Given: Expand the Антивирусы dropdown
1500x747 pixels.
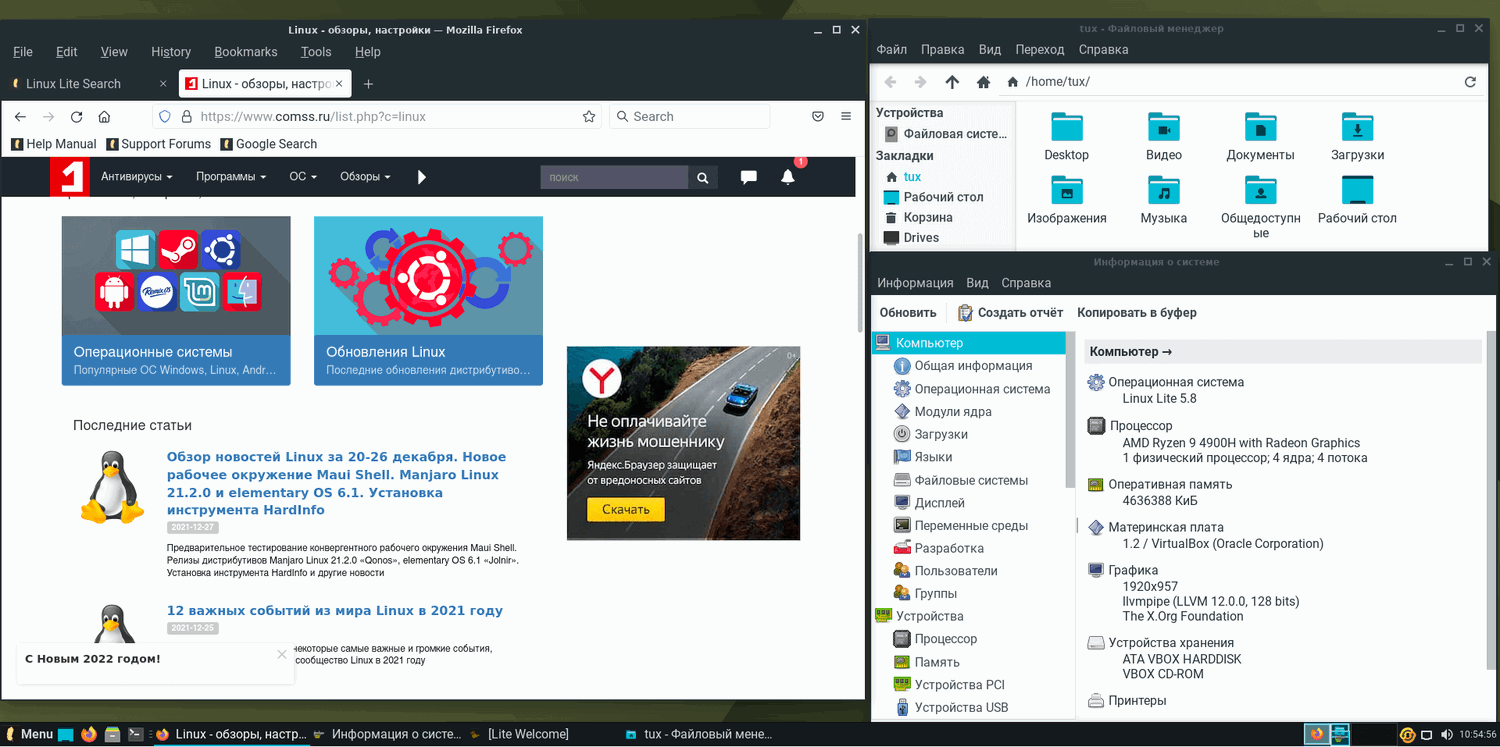Looking at the screenshot, I should point(137,177).
